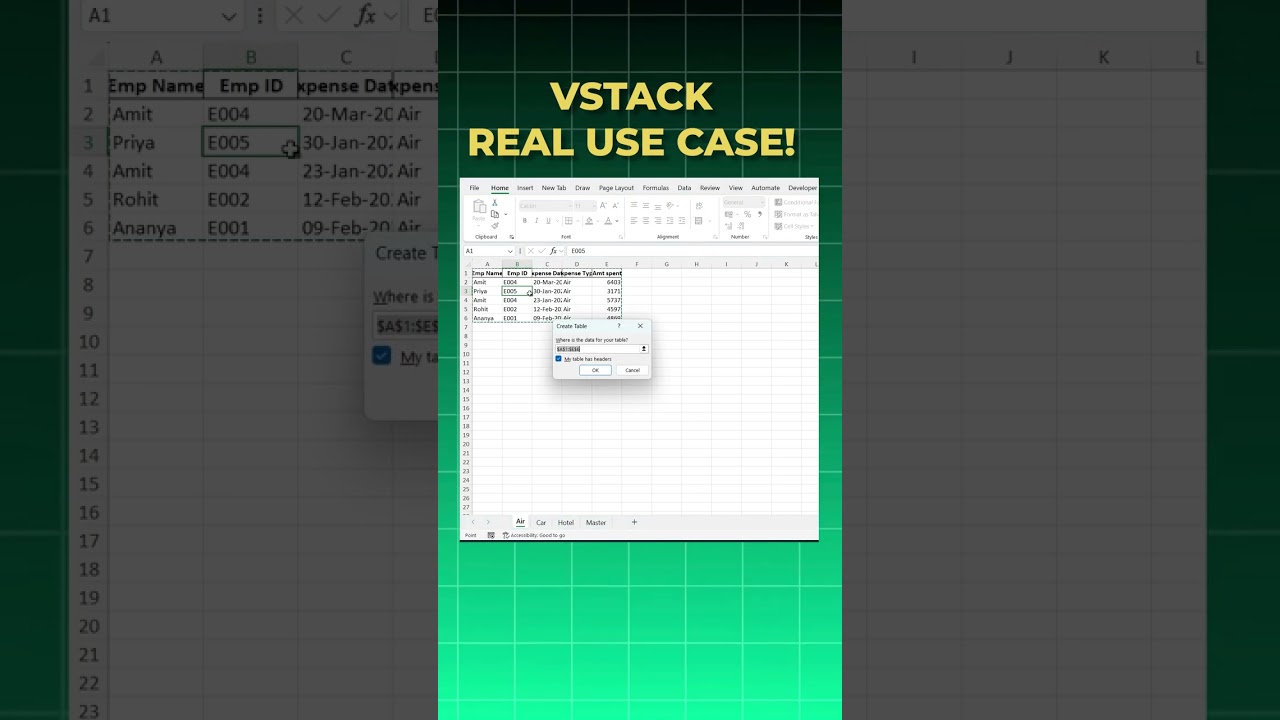Click the Bottom Align icon
Image resolution: width=1280 pixels, height=720 pixels.
click(x=658, y=206)
